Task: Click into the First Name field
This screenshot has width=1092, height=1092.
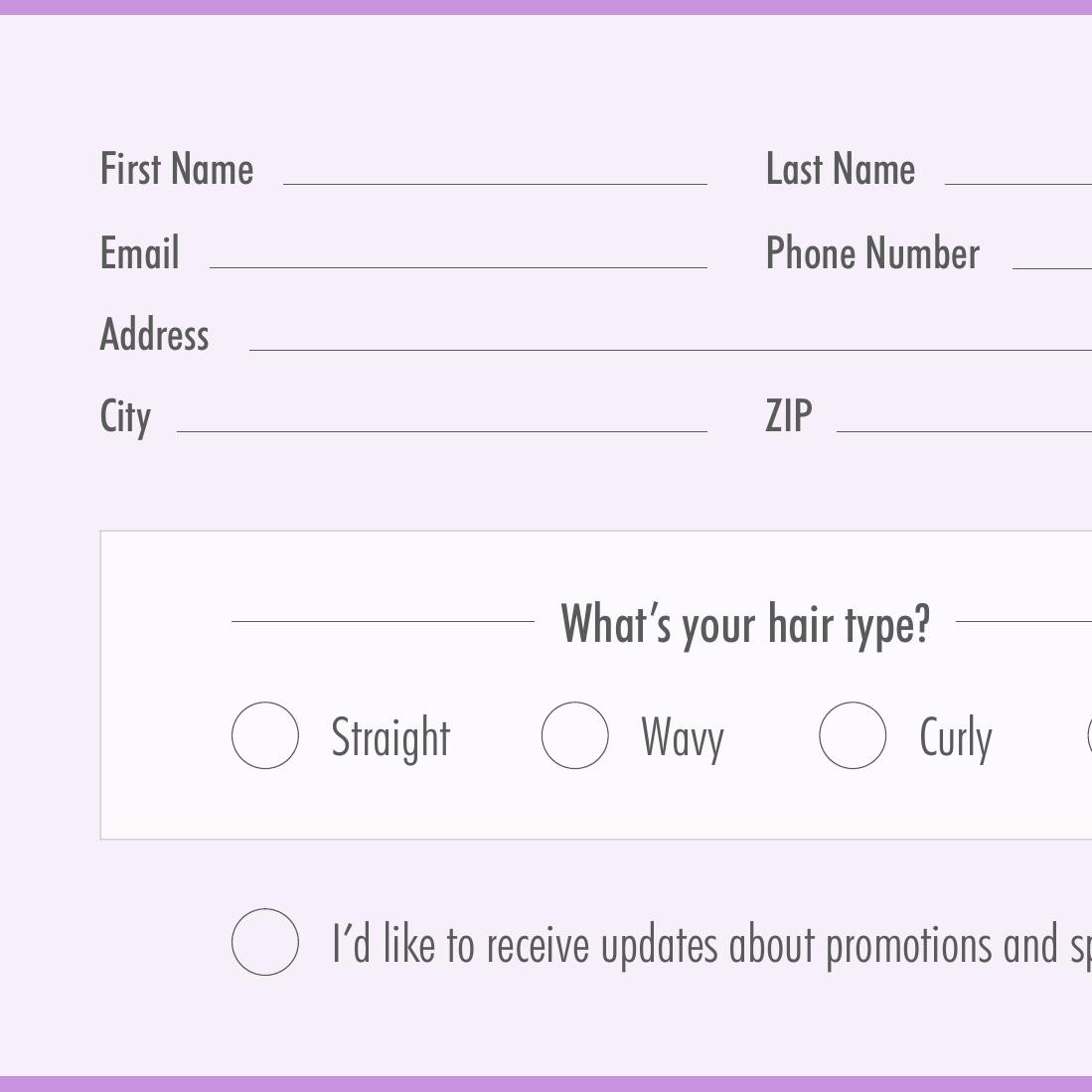Action: 497,179
